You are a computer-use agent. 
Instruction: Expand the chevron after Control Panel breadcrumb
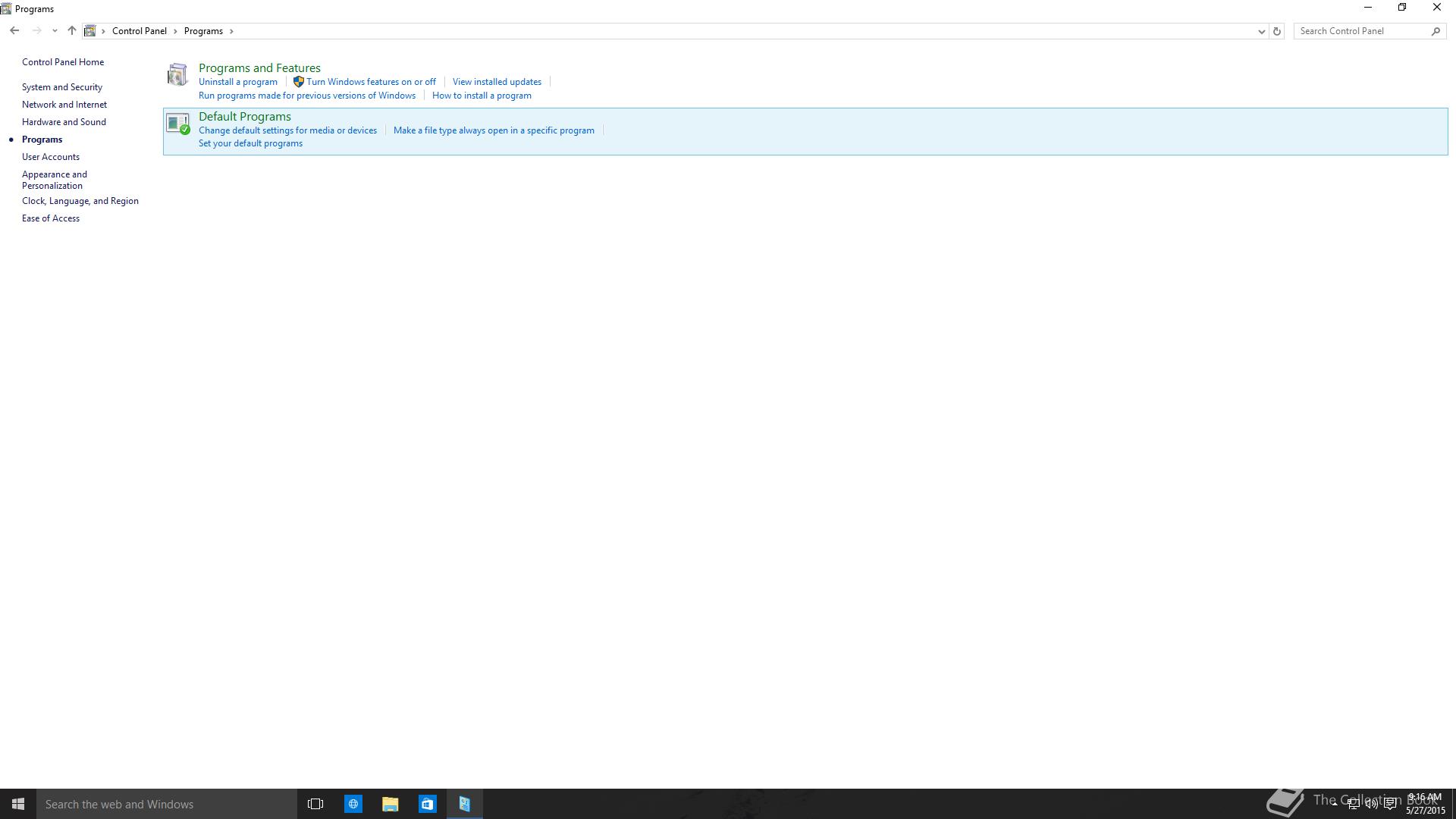[175, 31]
